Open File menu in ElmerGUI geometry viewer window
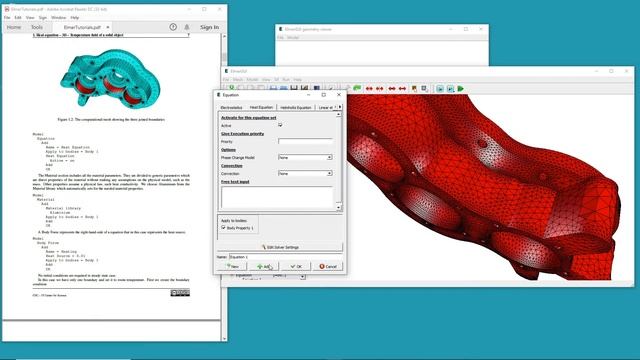The image size is (640, 360). pos(280,38)
